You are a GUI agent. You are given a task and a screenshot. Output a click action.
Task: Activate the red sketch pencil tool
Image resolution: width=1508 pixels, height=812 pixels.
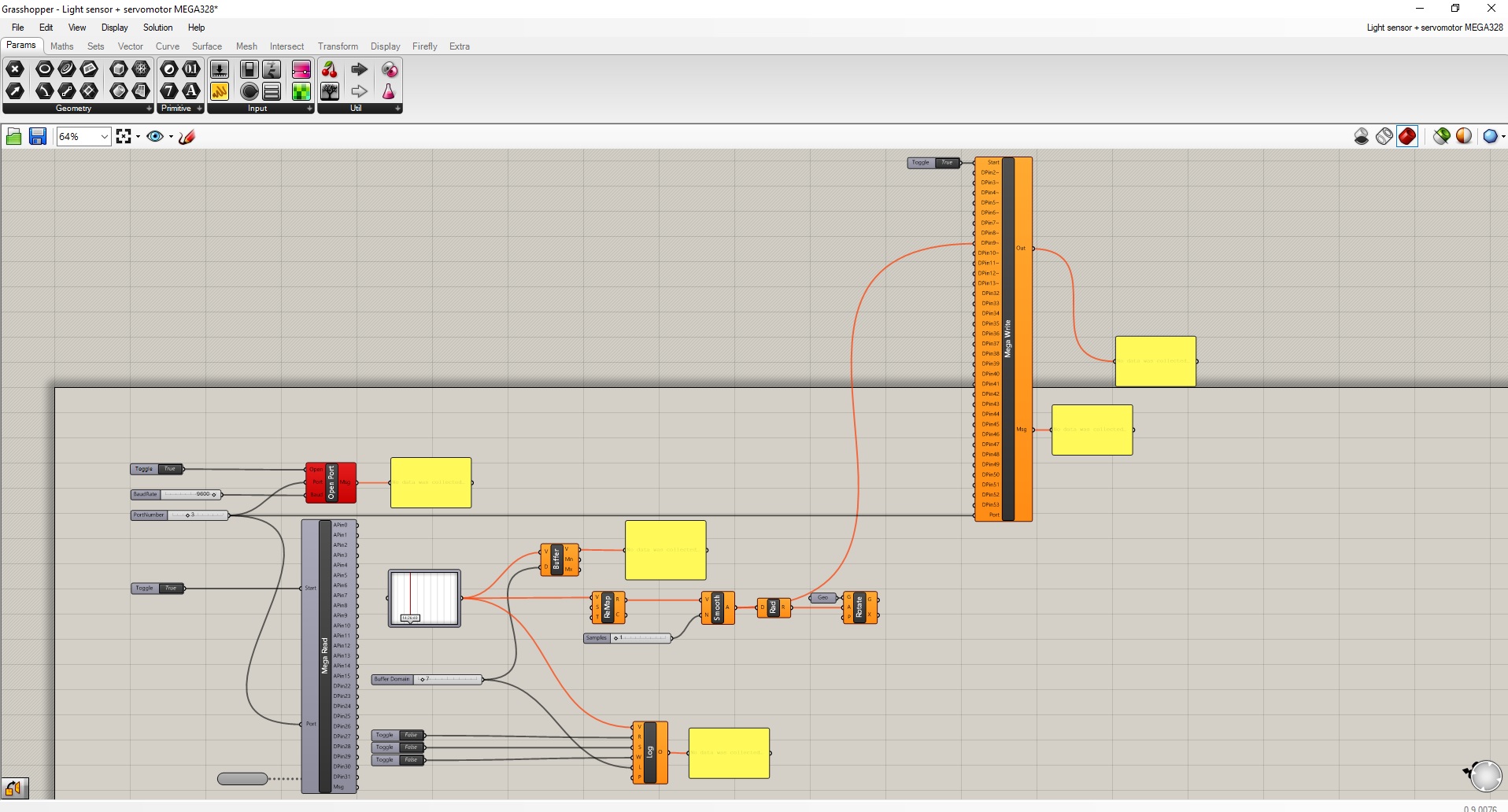coord(187,137)
